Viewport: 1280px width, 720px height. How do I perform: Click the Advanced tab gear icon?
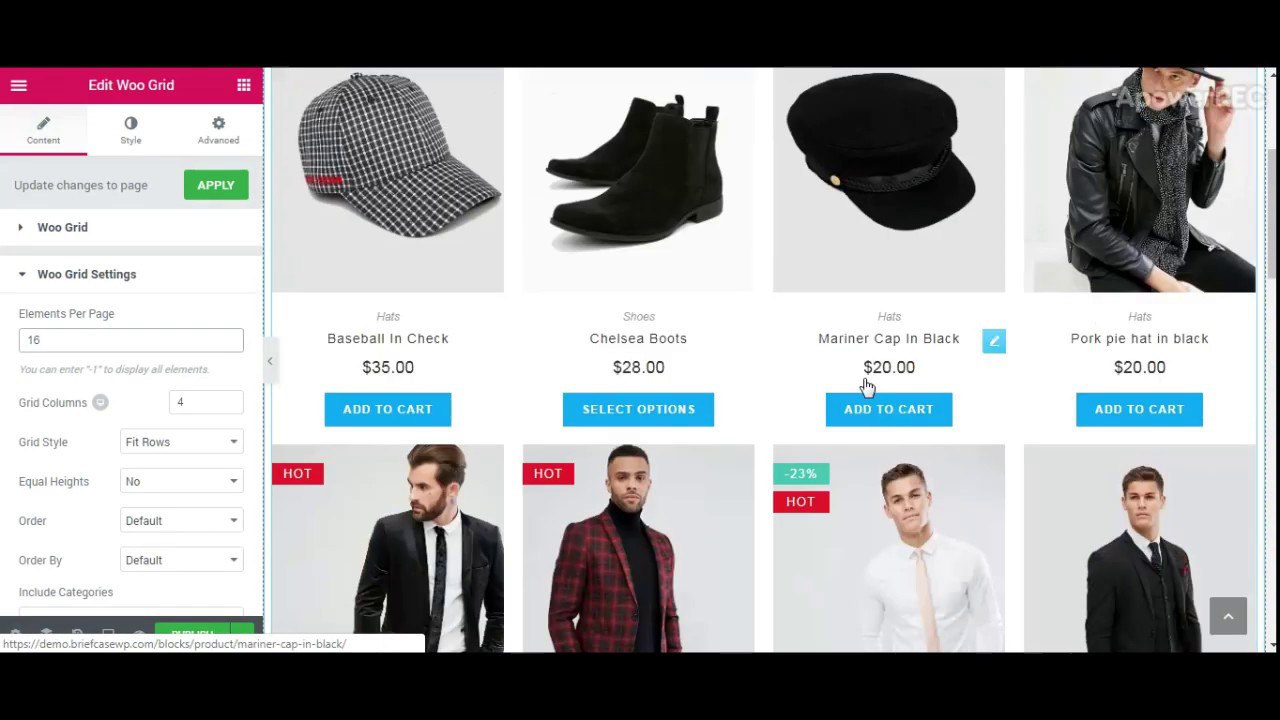[218, 123]
